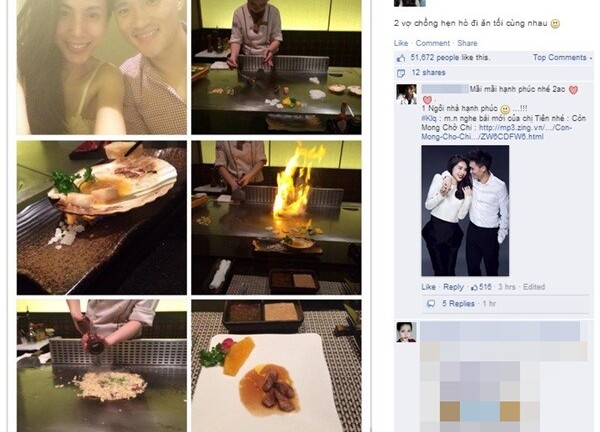Screen dimensions: 600x432
Task: Click the shares icon next to 12 shares
Action: 401,73
